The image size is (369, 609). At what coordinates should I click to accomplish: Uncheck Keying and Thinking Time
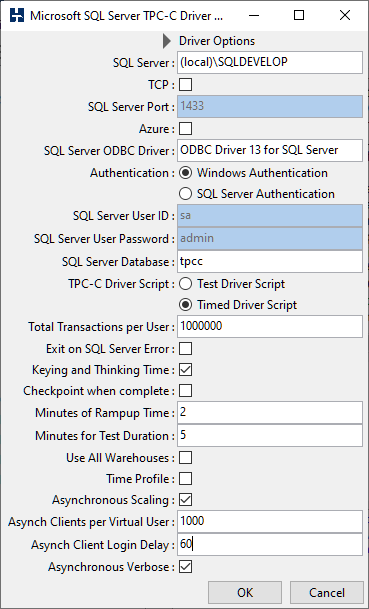[x=185, y=370]
